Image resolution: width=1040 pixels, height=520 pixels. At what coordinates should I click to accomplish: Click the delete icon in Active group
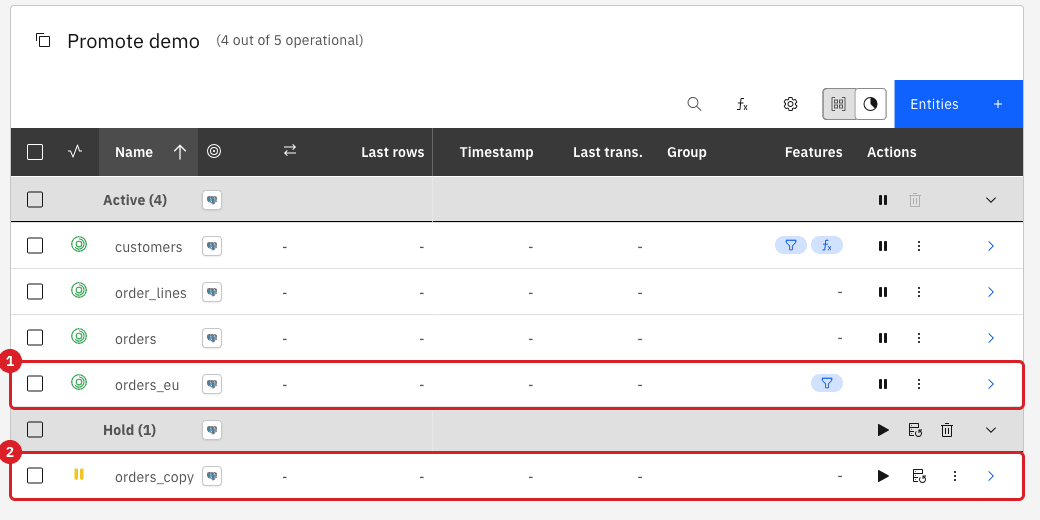pyautogui.click(x=915, y=200)
